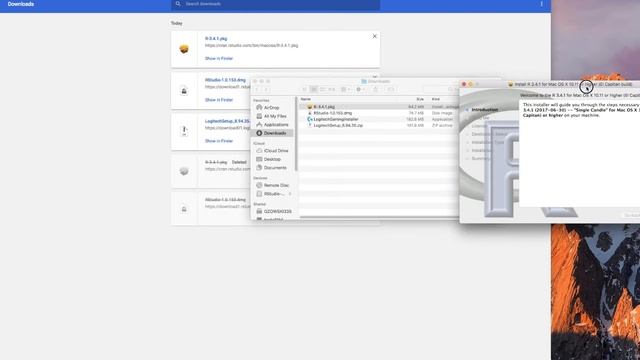Eject the RStudio volume in Finder sidebar

pyautogui.click(x=290, y=194)
